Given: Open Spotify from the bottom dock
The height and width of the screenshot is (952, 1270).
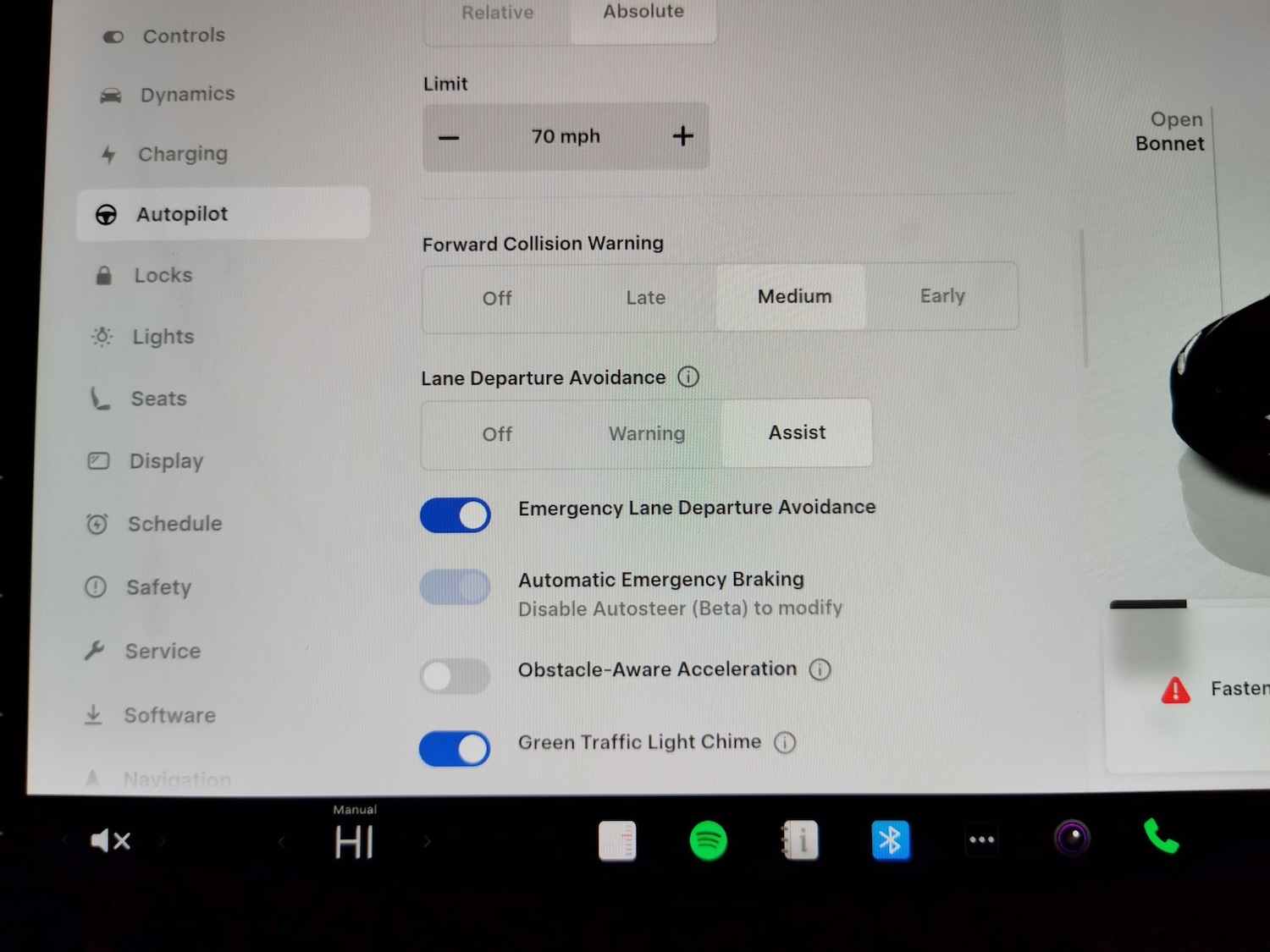Looking at the screenshot, I should [708, 841].
